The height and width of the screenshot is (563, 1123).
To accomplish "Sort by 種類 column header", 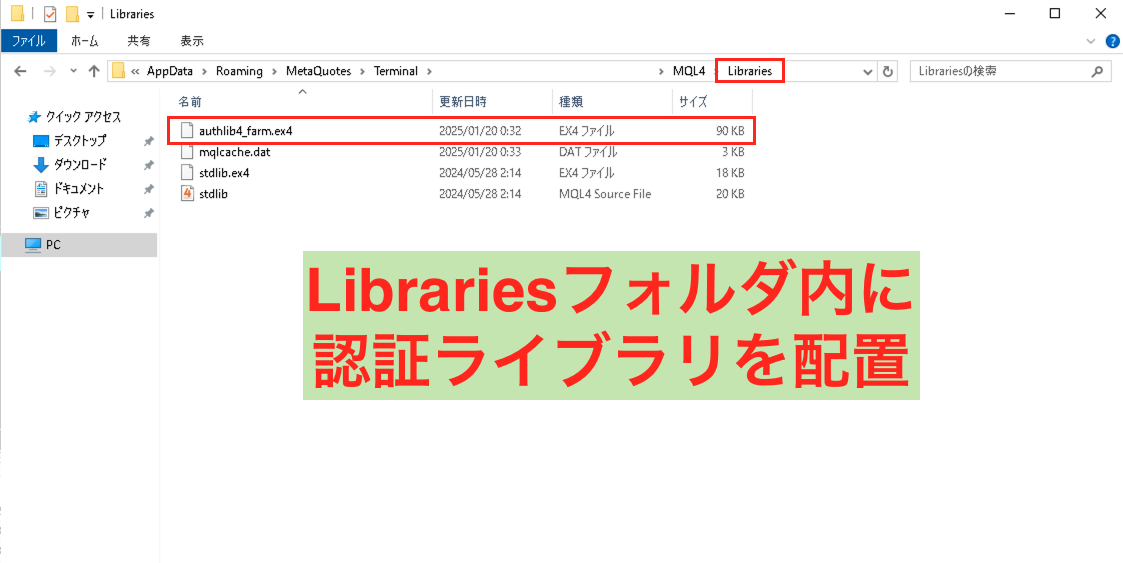I will tap(572, 102).
